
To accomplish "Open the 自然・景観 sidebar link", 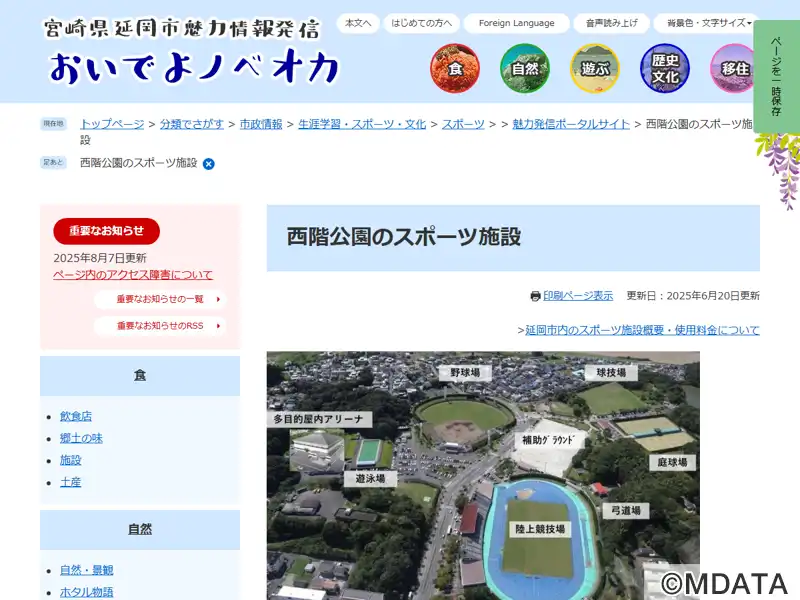I will point(87,570).
